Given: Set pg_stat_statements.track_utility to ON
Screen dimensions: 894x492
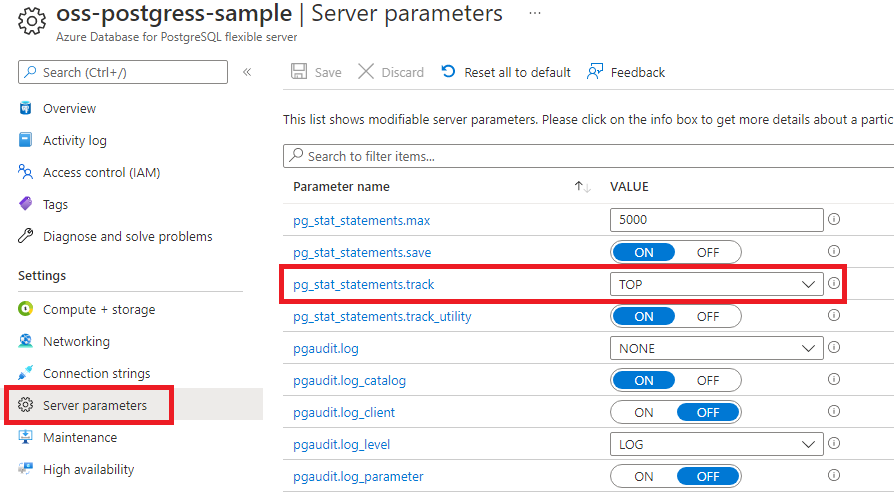Looking at the screenshot, I should pyautogui.click(x=644, y=316).
